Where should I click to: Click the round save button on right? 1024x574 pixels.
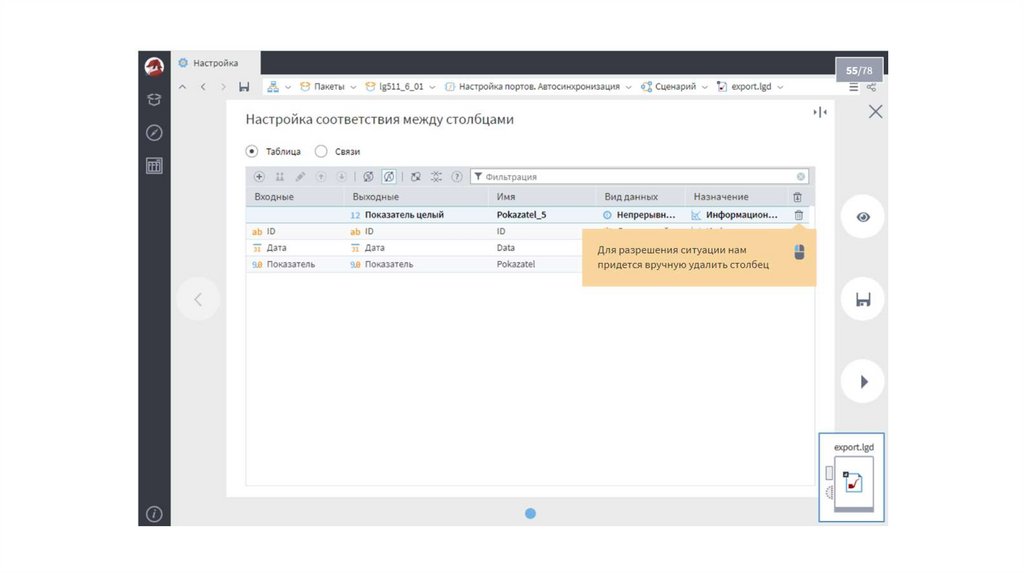pos(862,299)
